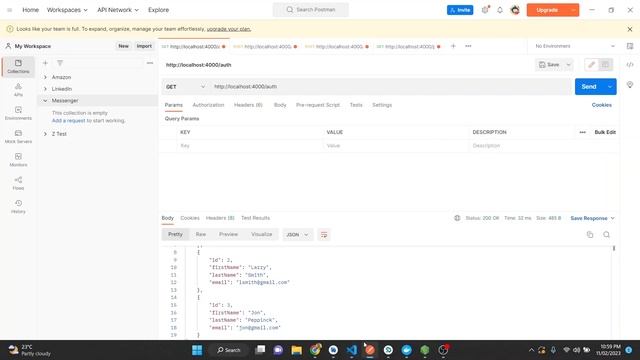
Task: Click the upgrade your plan link
Action: coord(229,29)
